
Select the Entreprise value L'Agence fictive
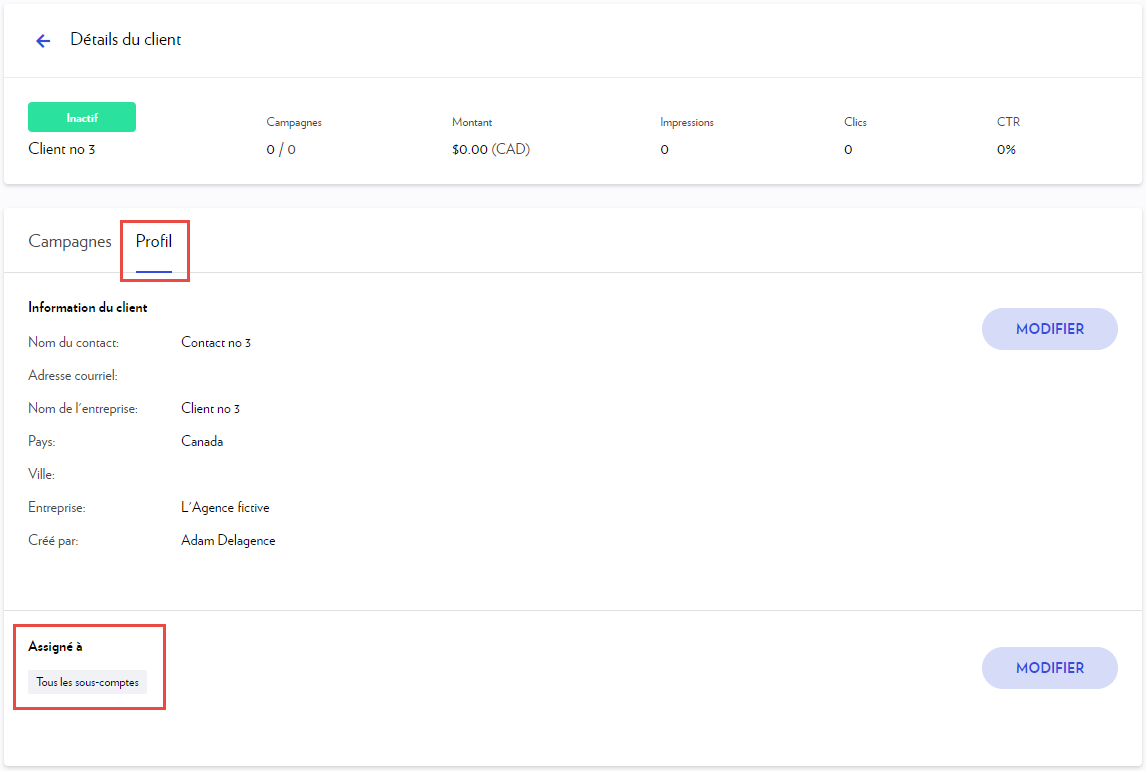(224, 507)
